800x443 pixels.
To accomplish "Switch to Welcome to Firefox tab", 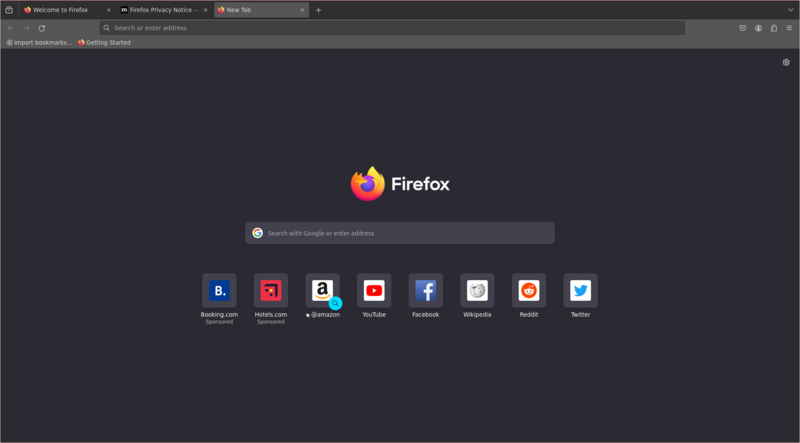I will click(x=68, y=10).
